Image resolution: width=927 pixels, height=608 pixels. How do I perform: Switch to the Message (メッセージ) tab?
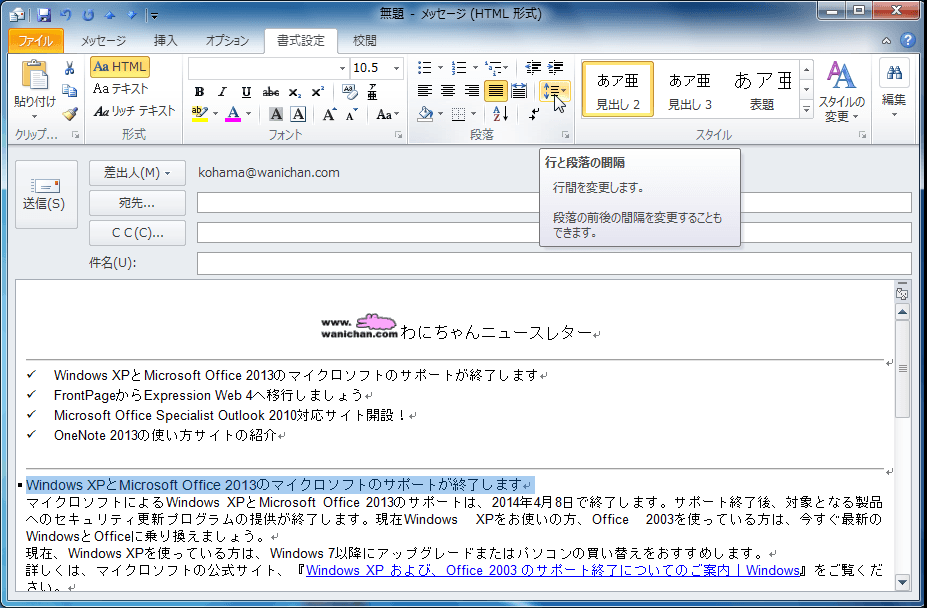103,40
